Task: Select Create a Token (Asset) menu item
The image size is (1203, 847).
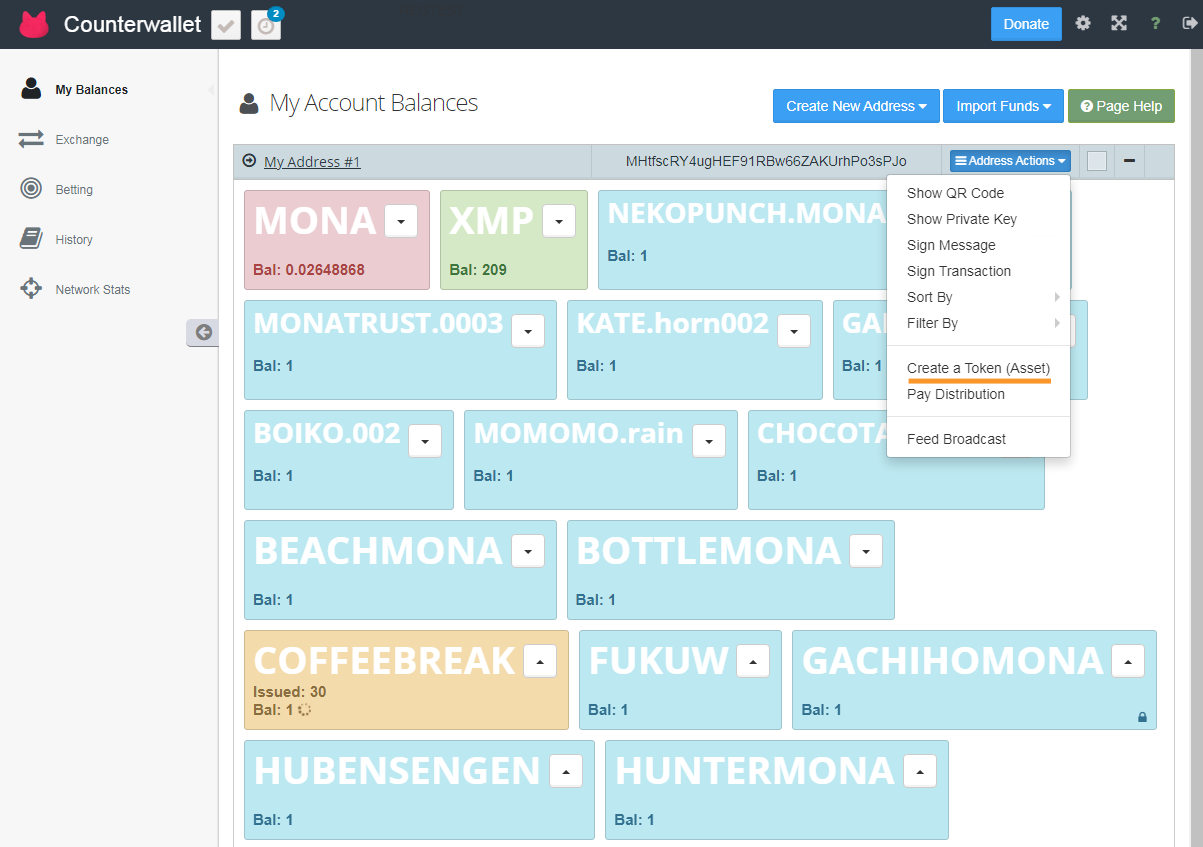Action: (x=978, y=368)
